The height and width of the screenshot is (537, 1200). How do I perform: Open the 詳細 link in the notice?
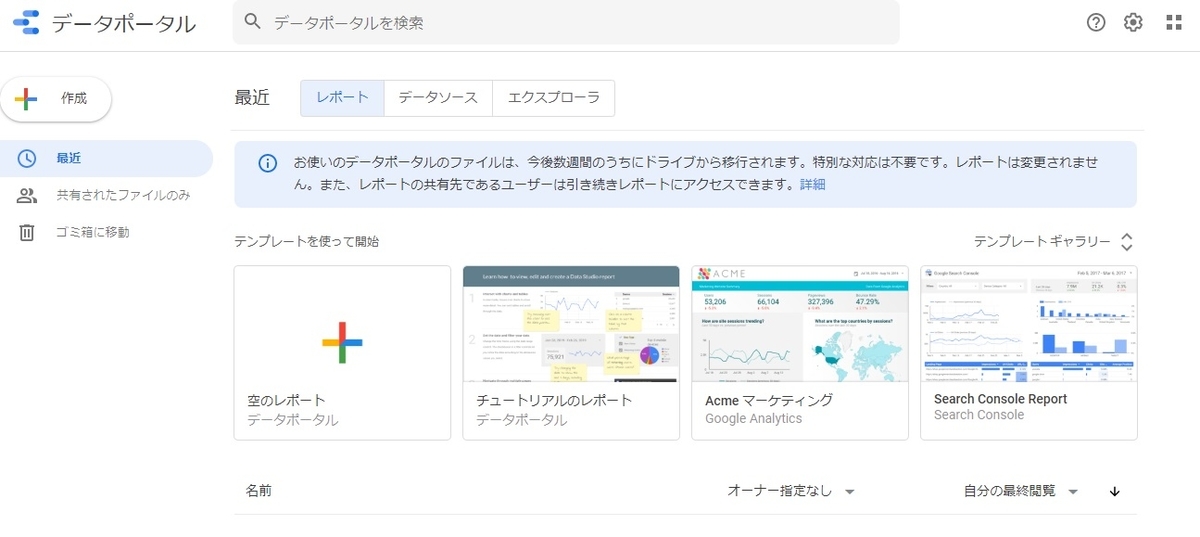(x=812, y=185)
